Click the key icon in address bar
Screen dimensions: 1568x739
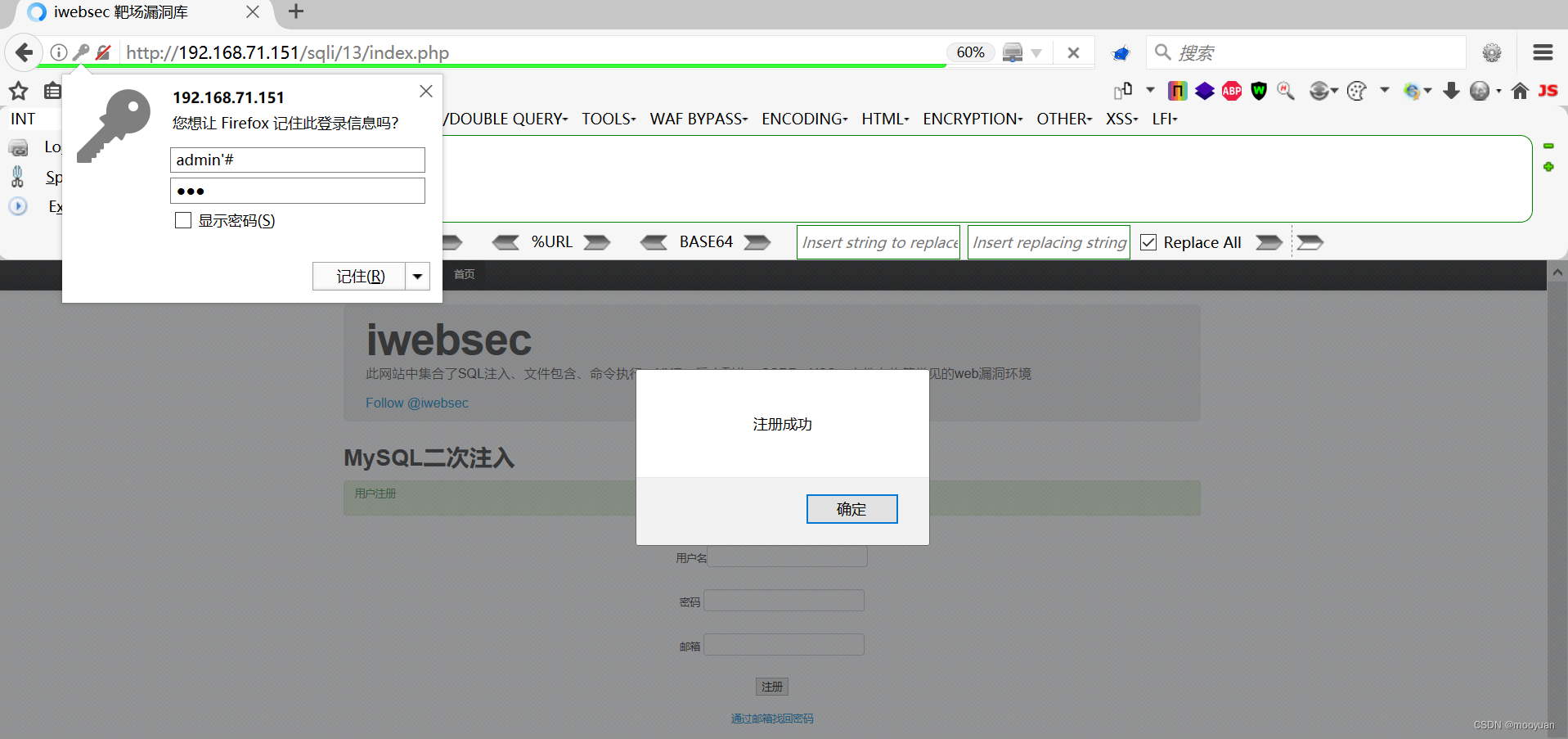(81, 52)
